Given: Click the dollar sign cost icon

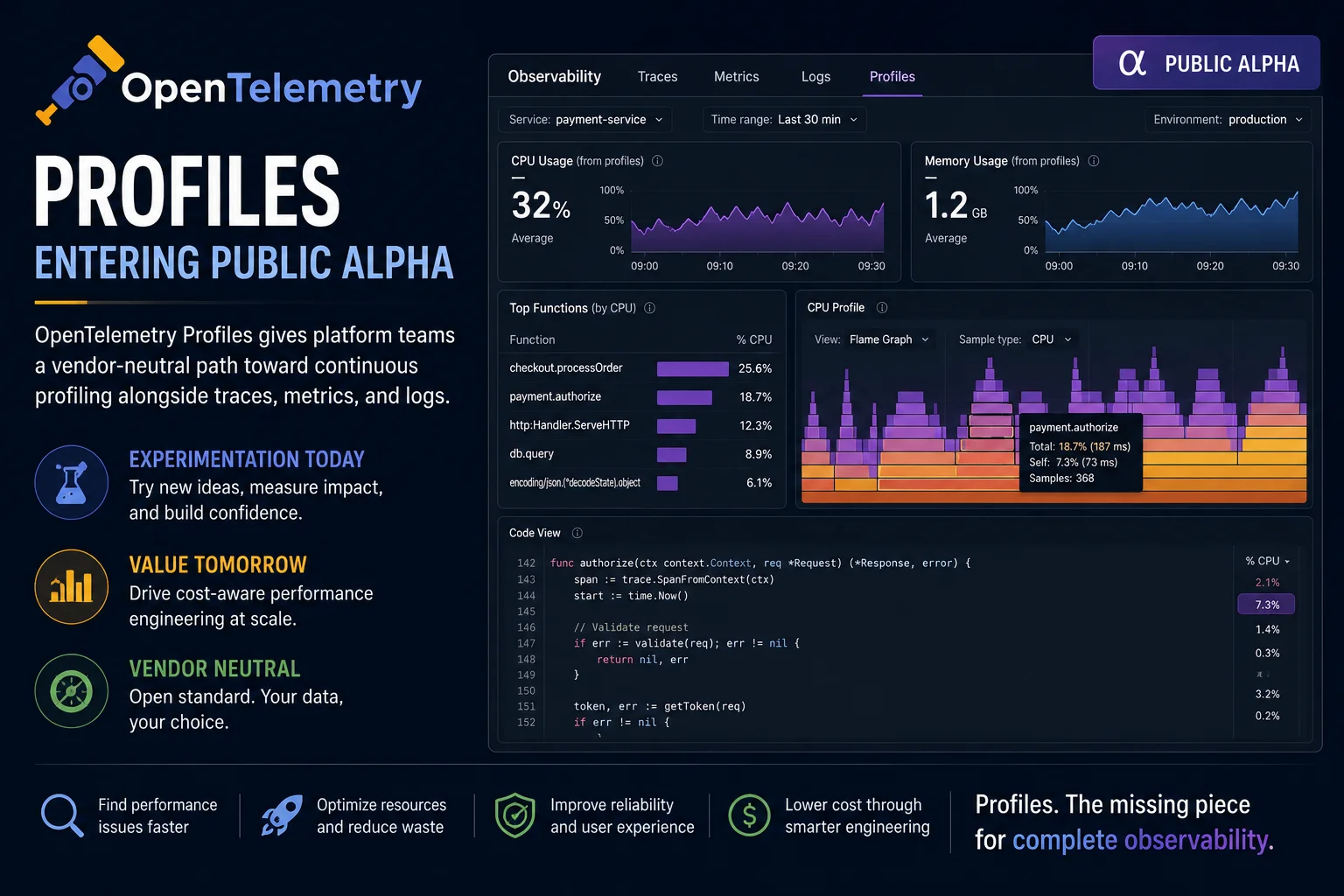Looking at the screenshot, I should click(749, 815).
